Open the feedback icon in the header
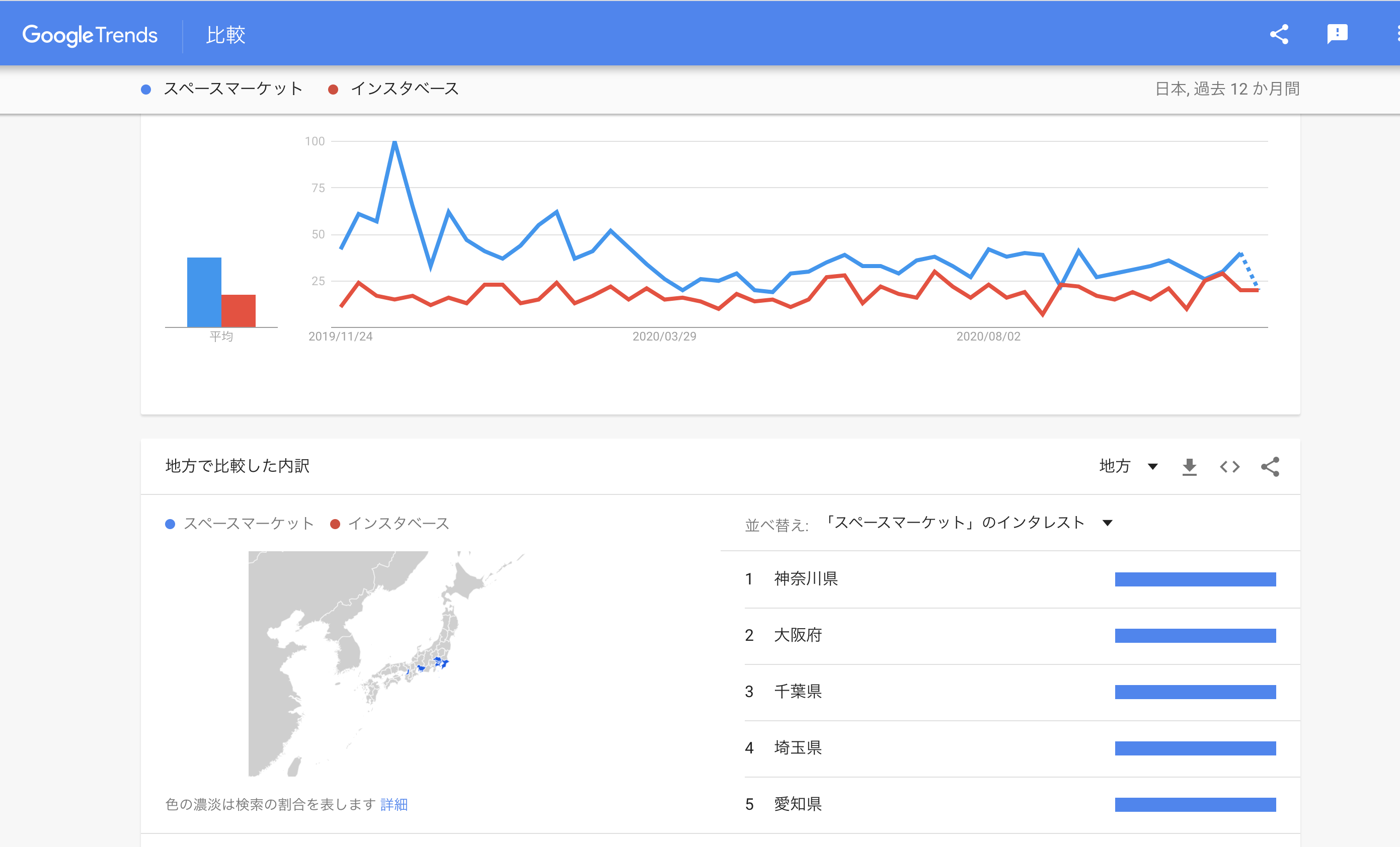 (1337, 34)
